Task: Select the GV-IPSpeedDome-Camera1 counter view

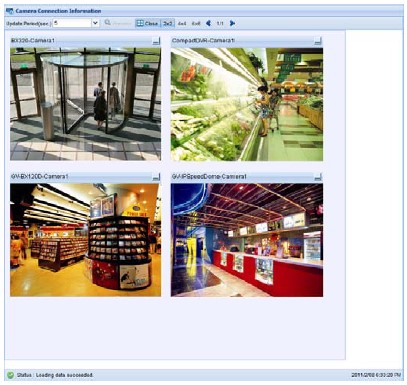Action: click(x=247, y=240)
